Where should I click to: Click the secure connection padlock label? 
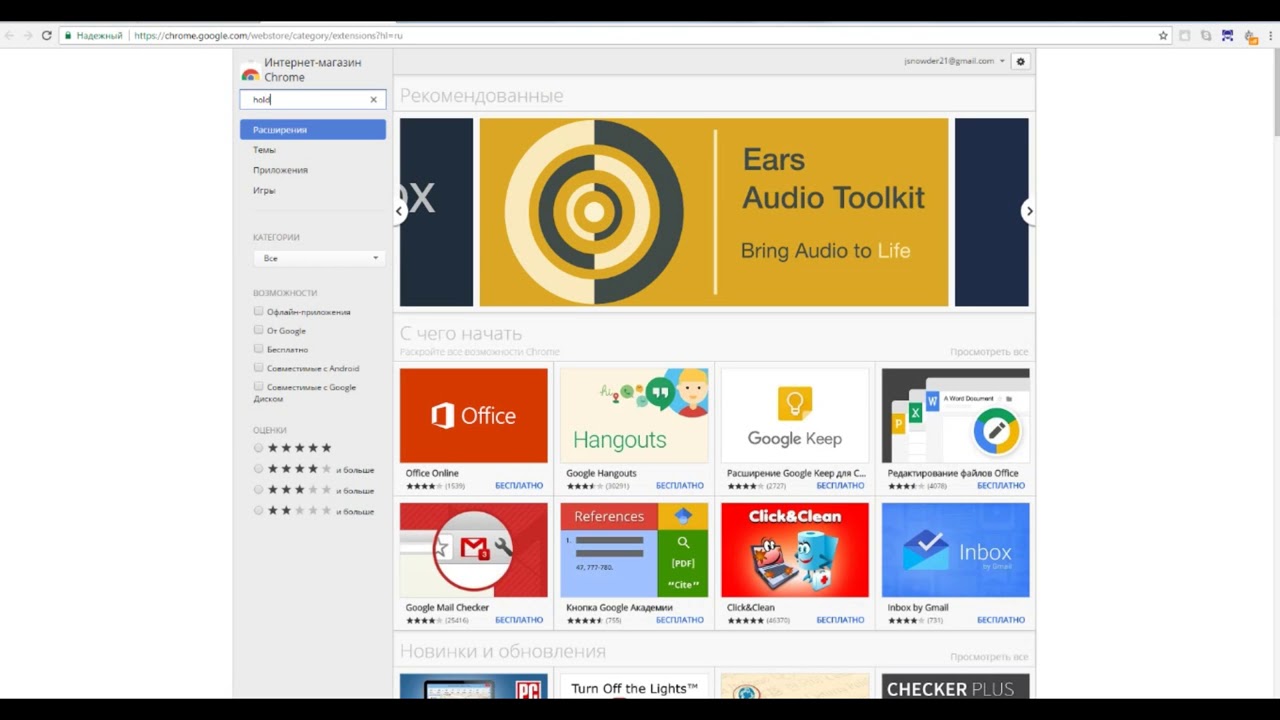click(93, 35)
